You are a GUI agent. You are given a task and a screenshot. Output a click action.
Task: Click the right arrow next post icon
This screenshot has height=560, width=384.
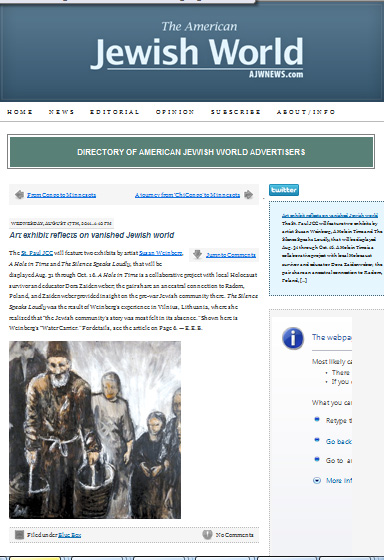pos(248,195)
